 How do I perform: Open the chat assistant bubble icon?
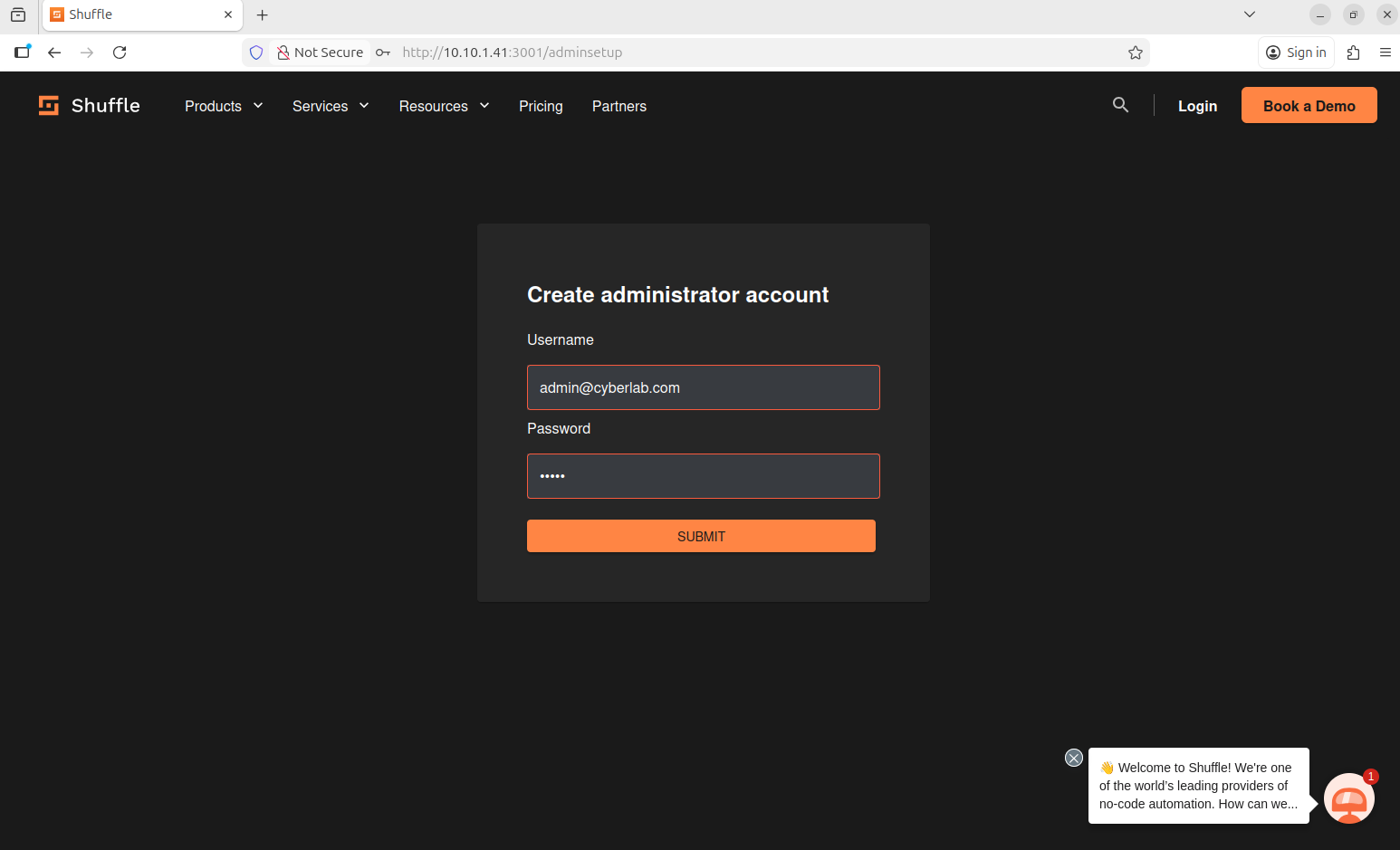(x=1348, y=798)
